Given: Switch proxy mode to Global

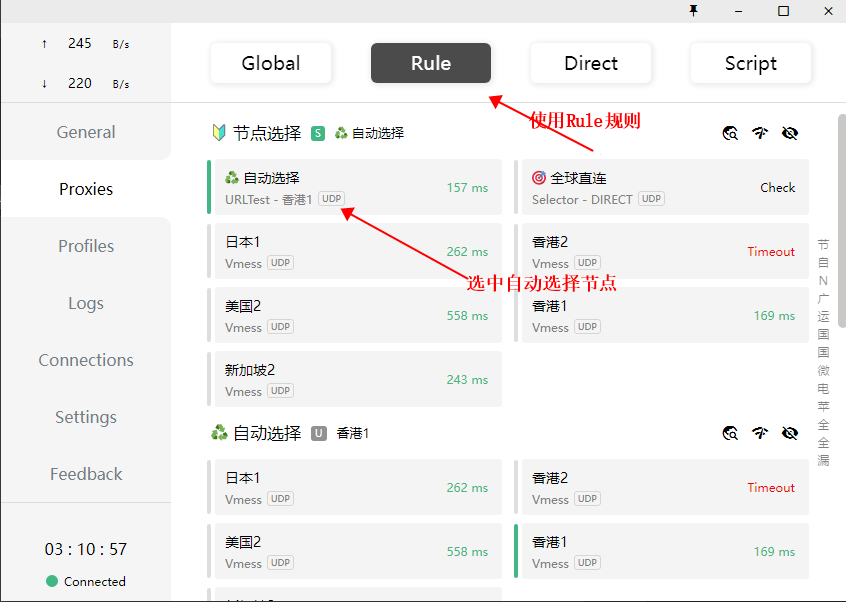Looking at the screenshot, I should pos(270,63).
